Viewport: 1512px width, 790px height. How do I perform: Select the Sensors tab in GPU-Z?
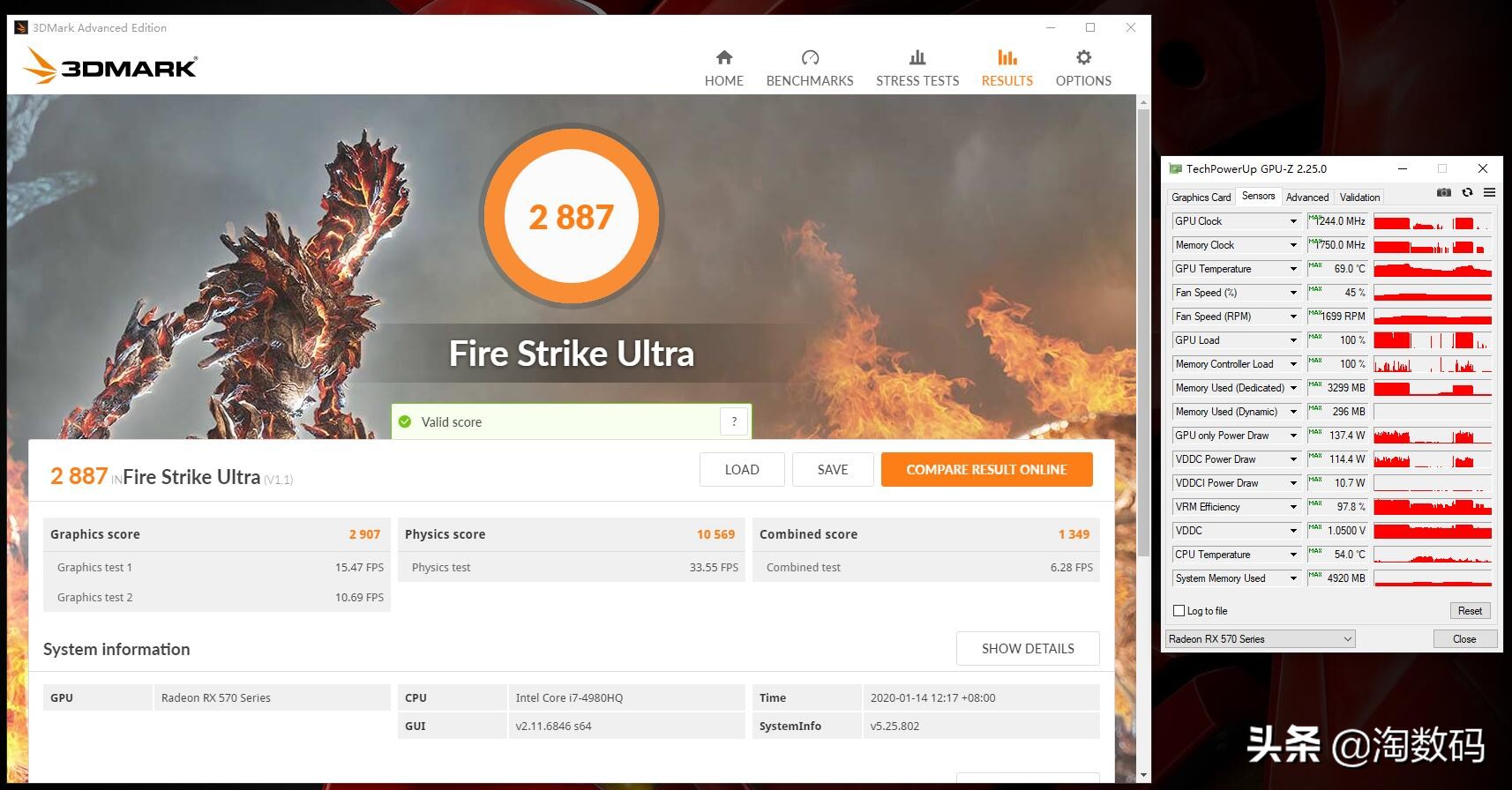point(1258,197)
